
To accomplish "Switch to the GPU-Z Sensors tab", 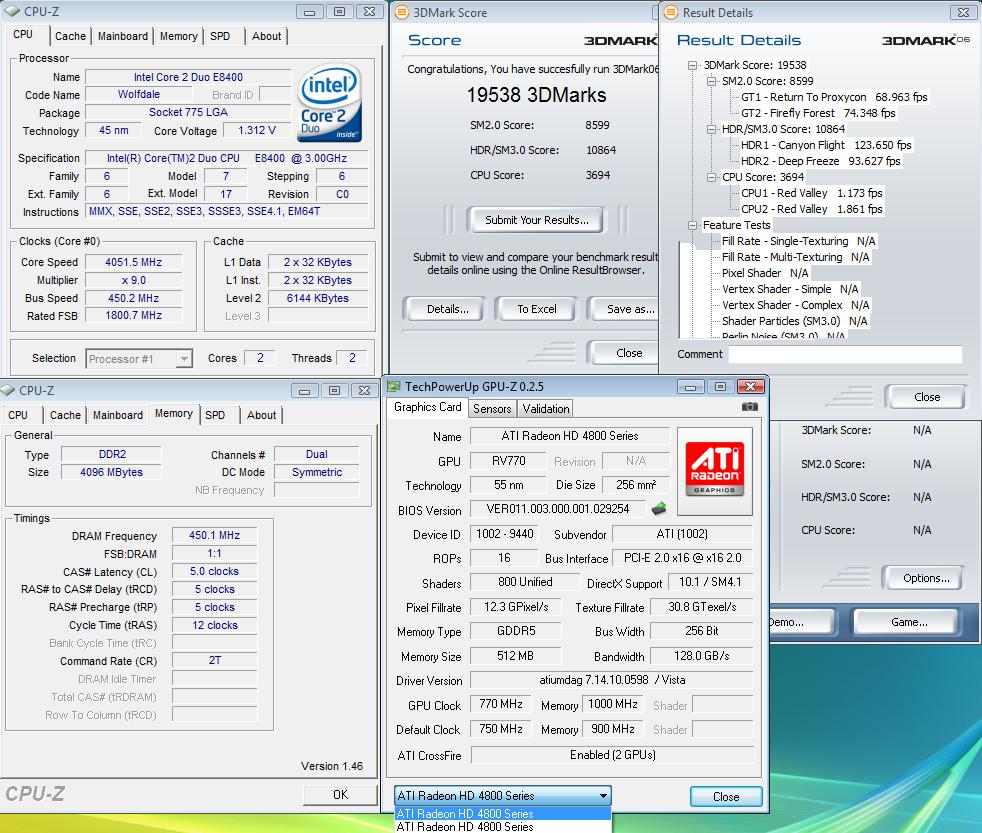I will 492,409.
